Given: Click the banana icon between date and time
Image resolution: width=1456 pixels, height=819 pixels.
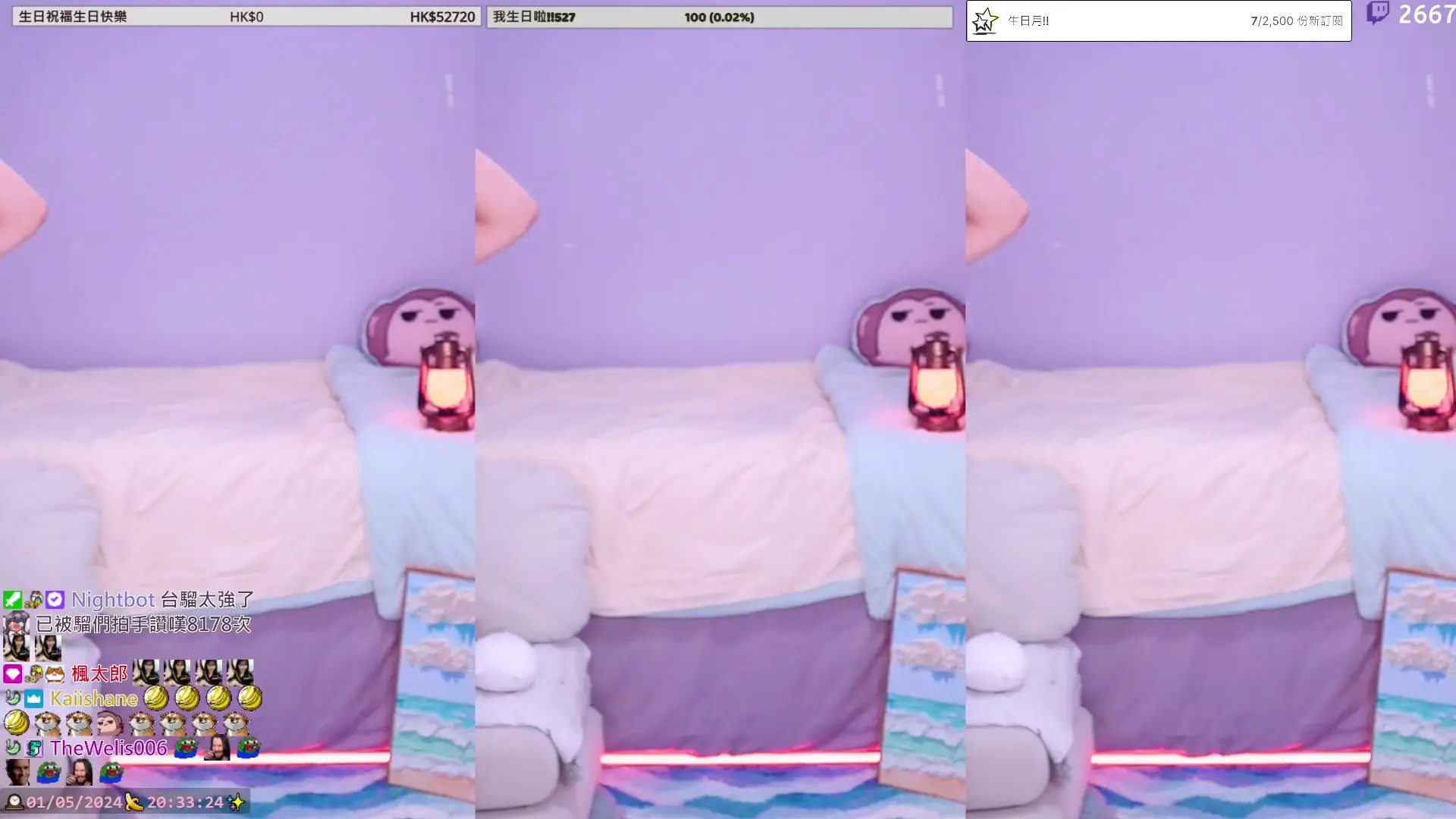Looking at the screenshot, I should click(x=134, y=802).
